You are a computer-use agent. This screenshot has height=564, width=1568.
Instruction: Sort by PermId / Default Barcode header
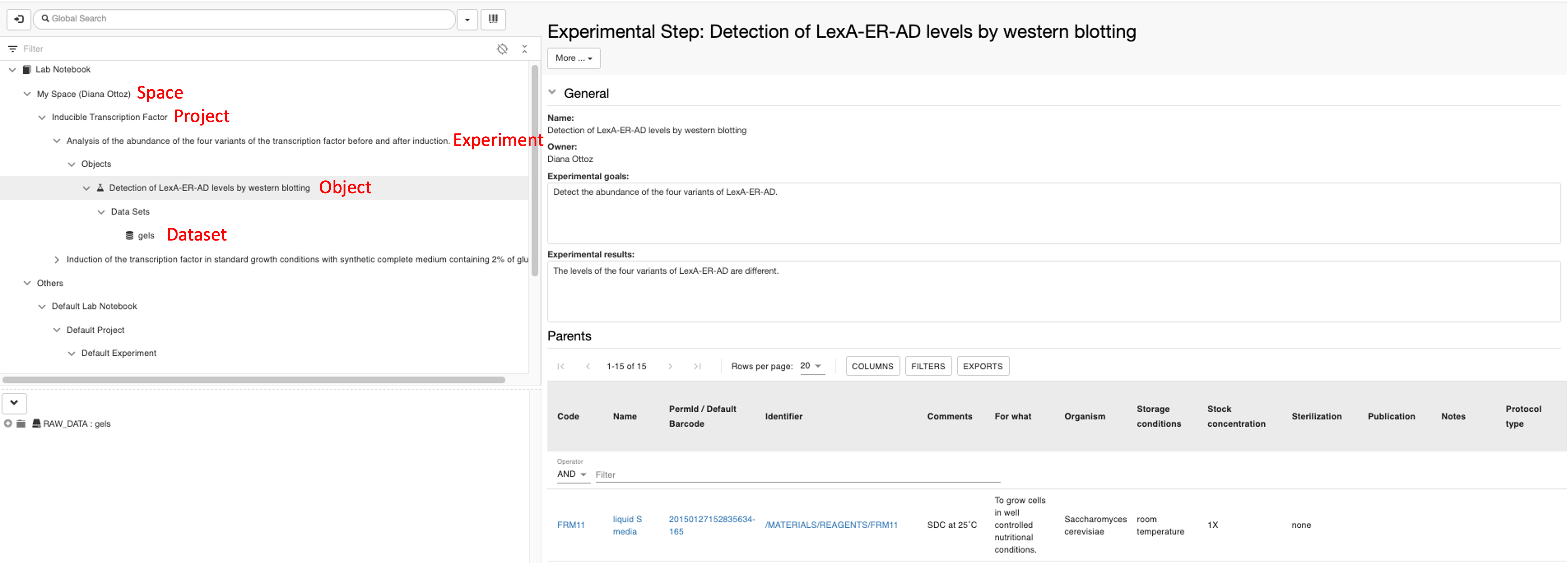click(702, 417)
